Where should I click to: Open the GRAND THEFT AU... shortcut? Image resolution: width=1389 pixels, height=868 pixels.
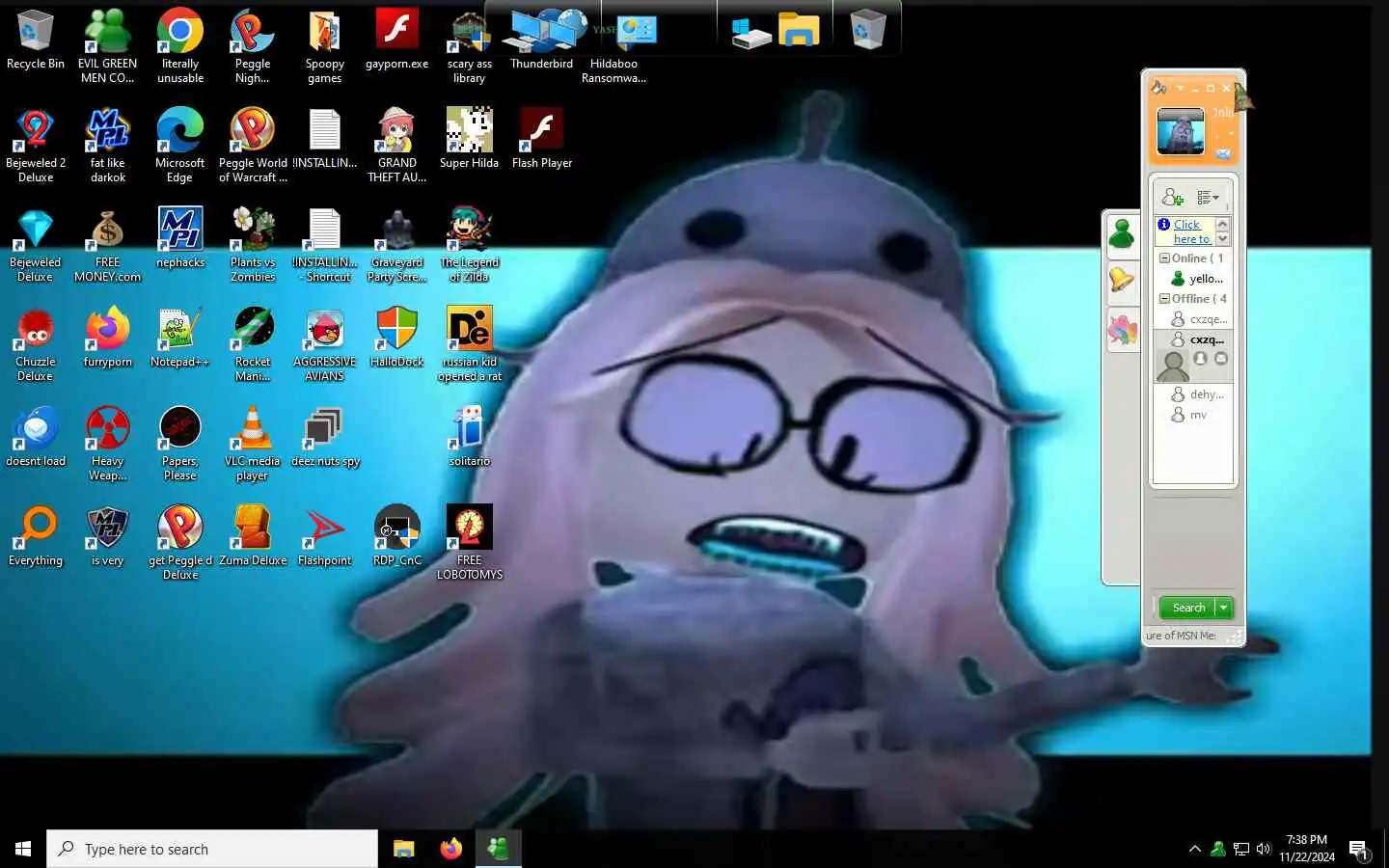(x=397, y=146)
